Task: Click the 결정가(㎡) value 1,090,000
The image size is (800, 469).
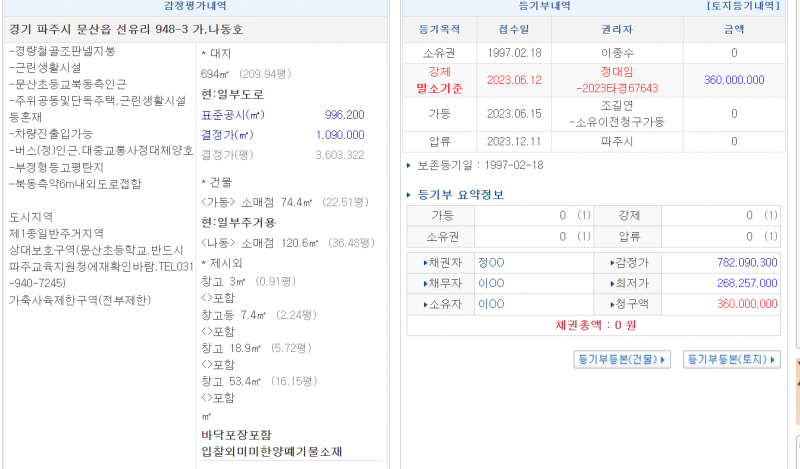Action: (340, 134)
